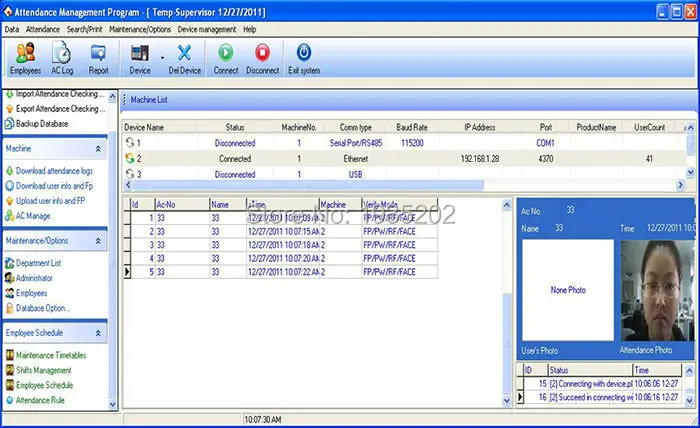The width and height of the screenshot is (700, 428).
Task: Collapse the Machine sidebar section
Action: pyautogui.click(x=98, y=149)
